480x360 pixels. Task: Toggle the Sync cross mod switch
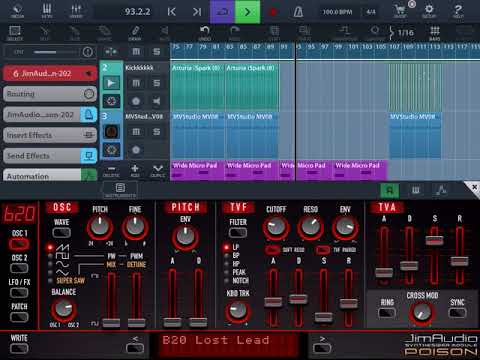(x=457, y=313)
